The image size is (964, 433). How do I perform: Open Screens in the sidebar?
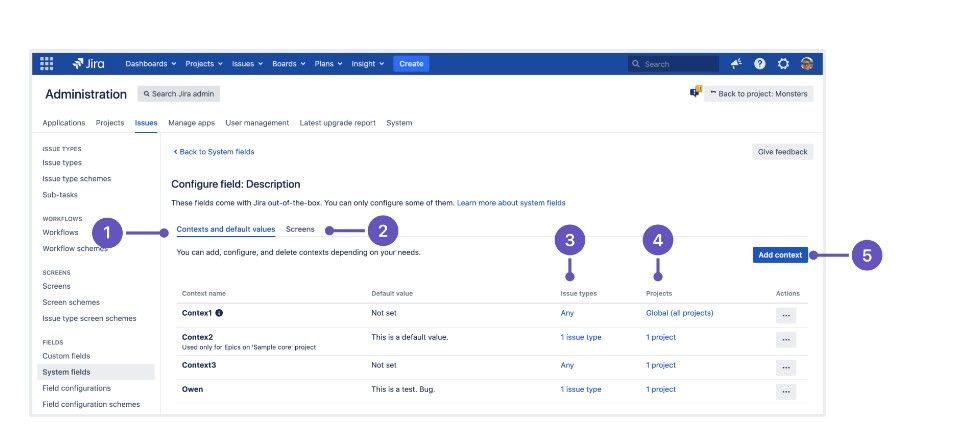coord(57,286)
